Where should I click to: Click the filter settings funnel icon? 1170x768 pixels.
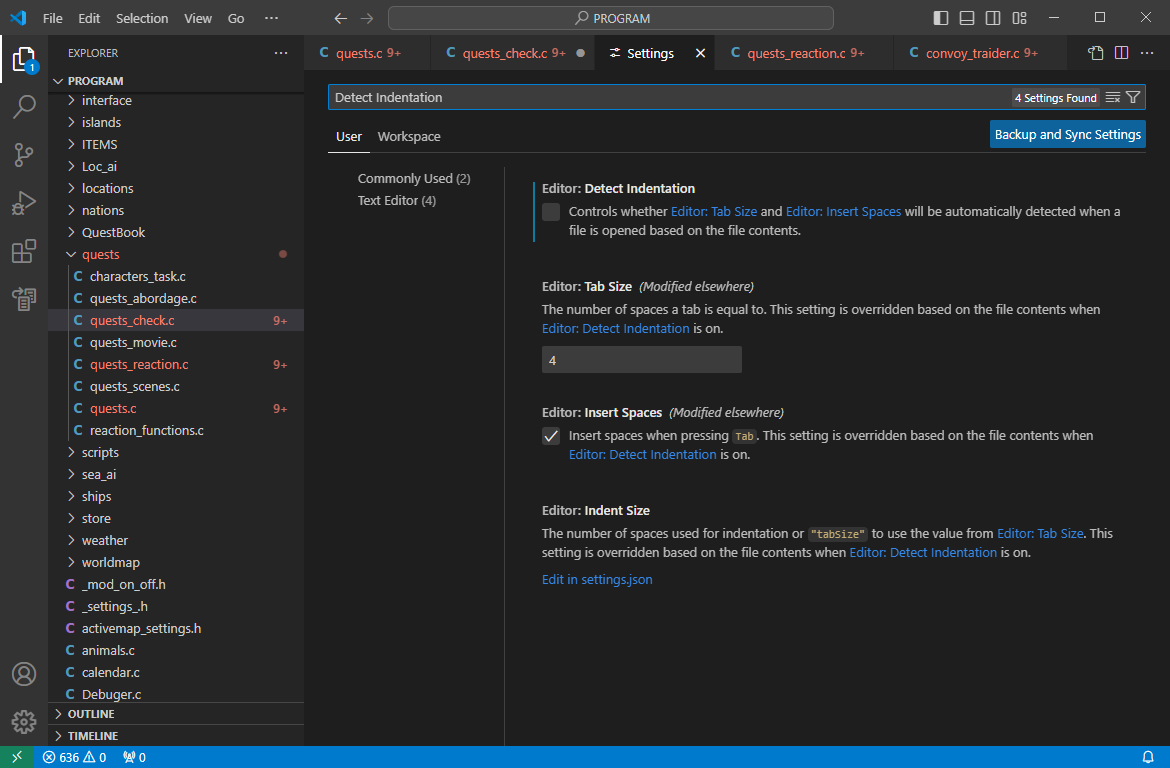(1133, 97)
